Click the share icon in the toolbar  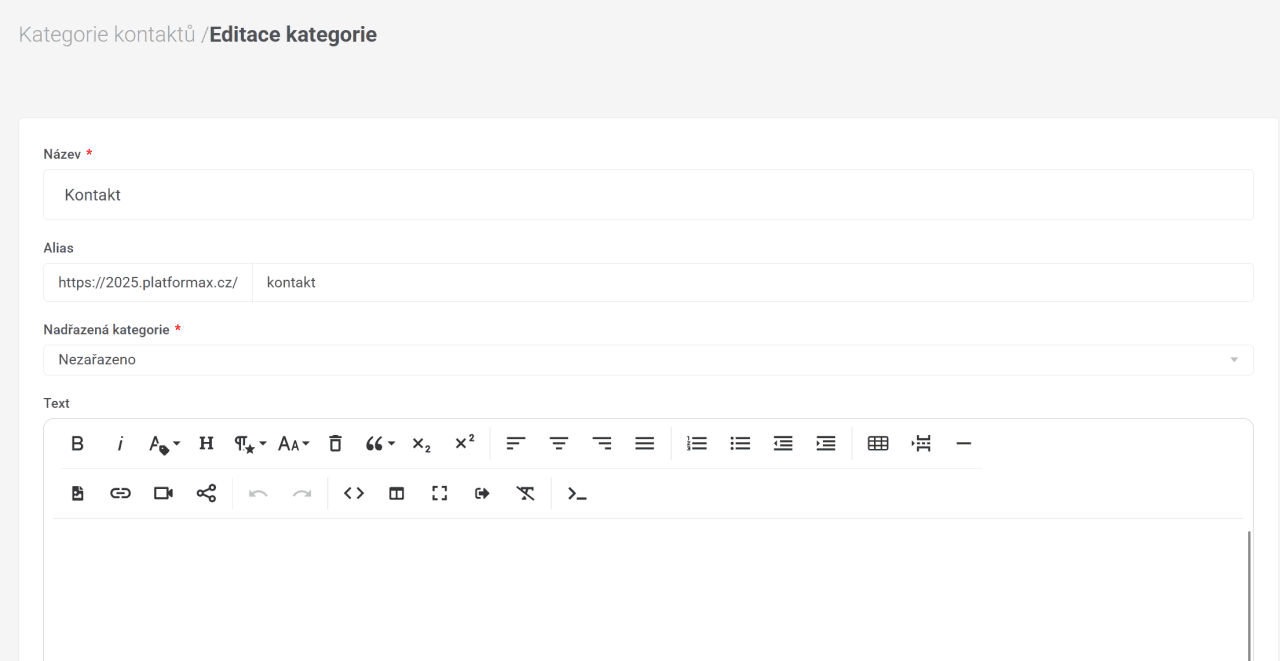point(206,493)
